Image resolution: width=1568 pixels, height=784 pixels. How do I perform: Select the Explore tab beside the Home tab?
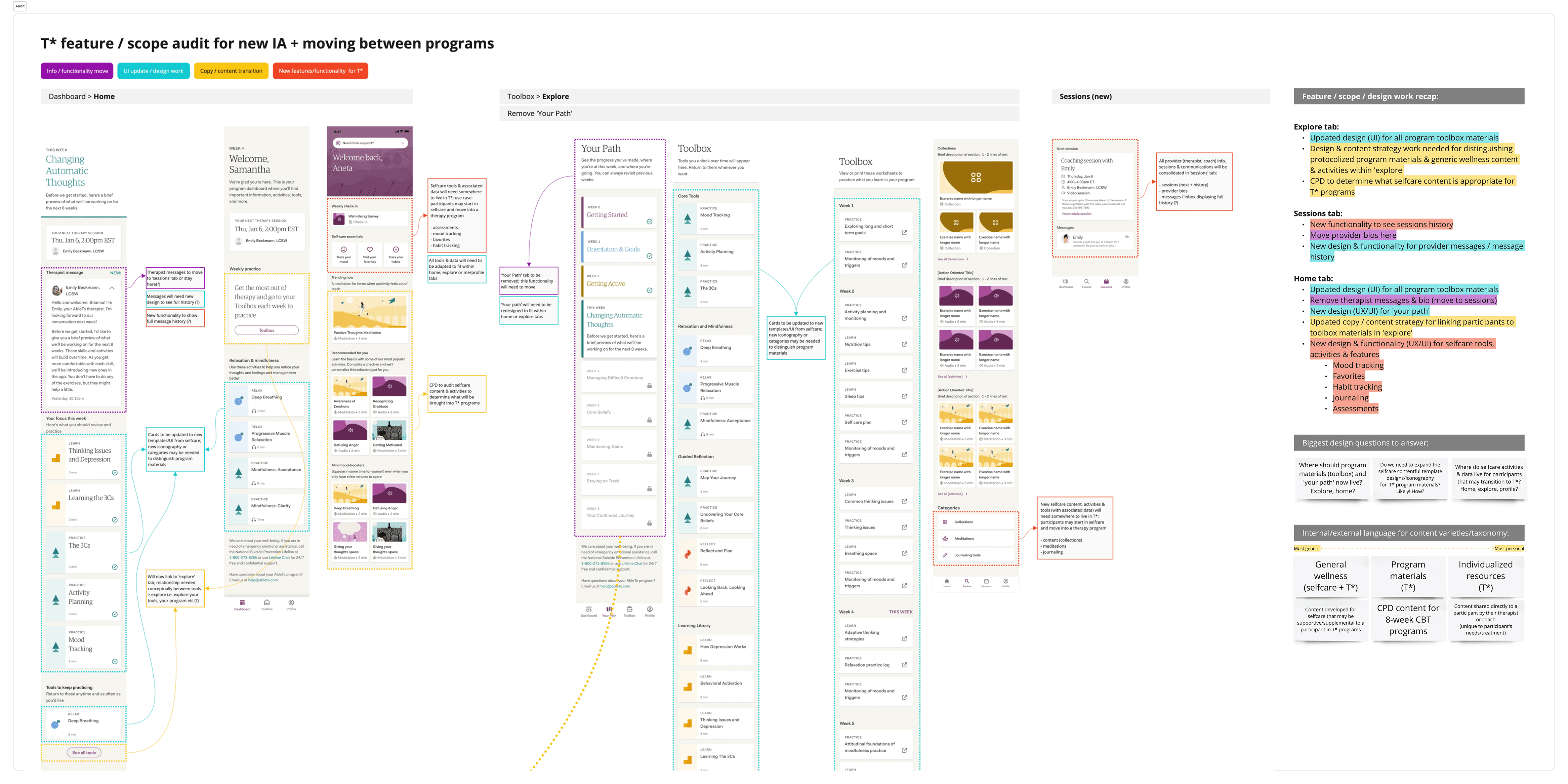pos(966,583)
